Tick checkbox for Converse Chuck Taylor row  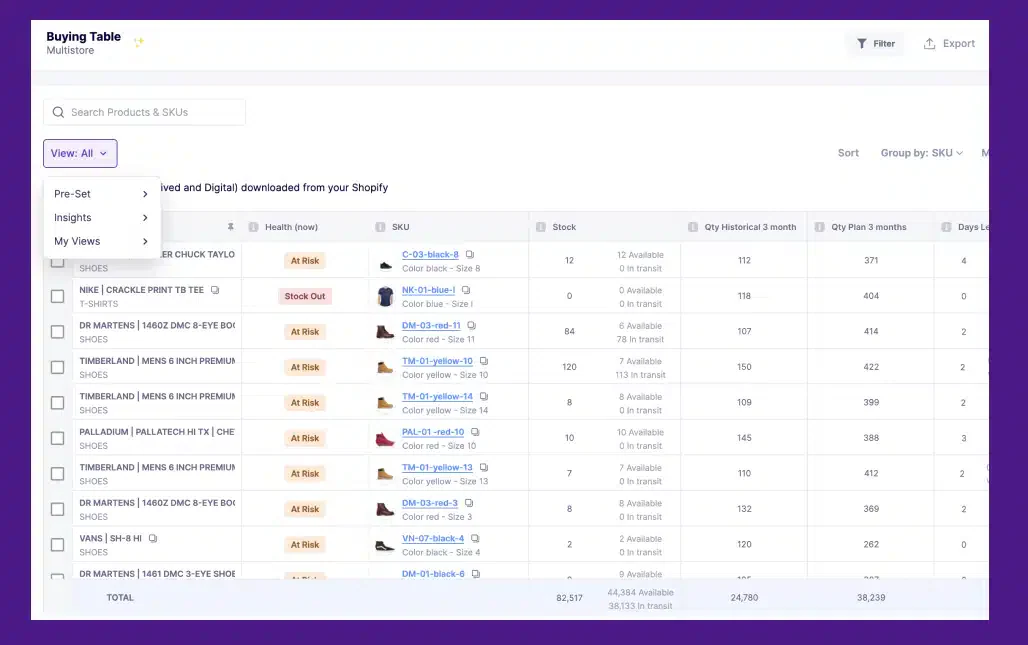coord(58,263)
